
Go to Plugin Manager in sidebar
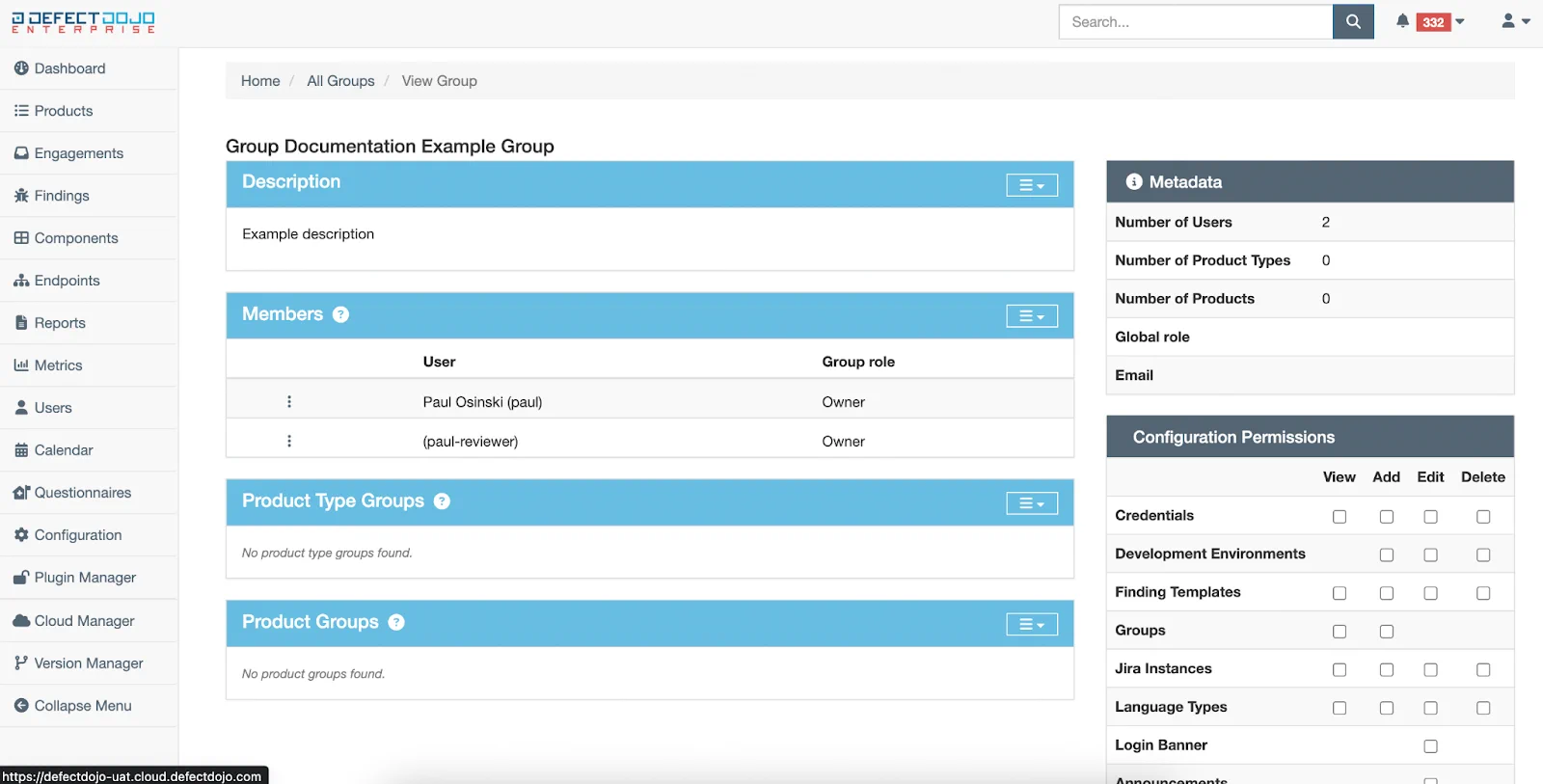click(x=85, y=578)
